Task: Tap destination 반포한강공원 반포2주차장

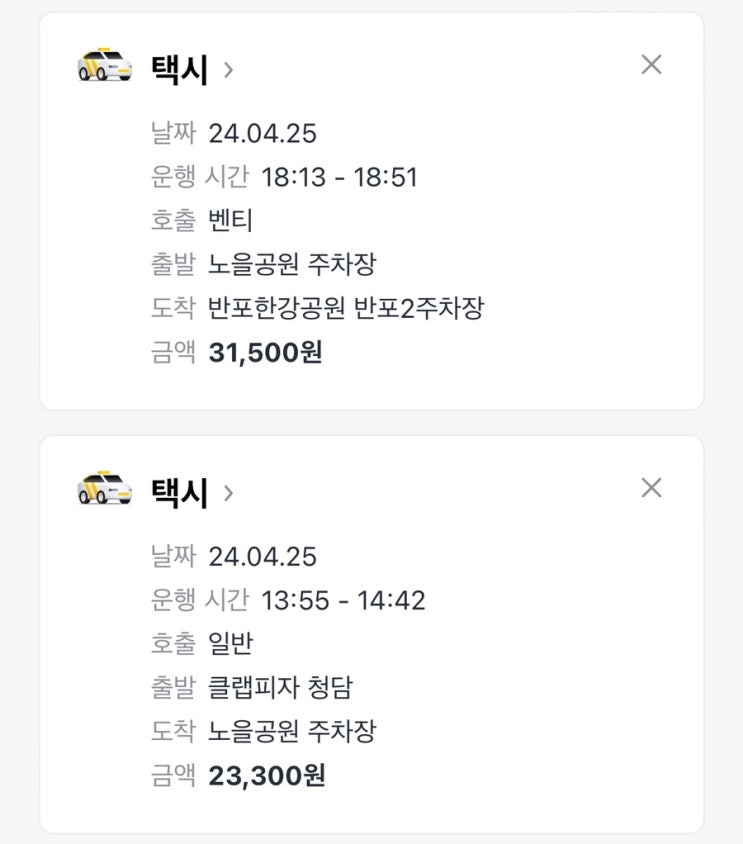Action: [346, 309]
